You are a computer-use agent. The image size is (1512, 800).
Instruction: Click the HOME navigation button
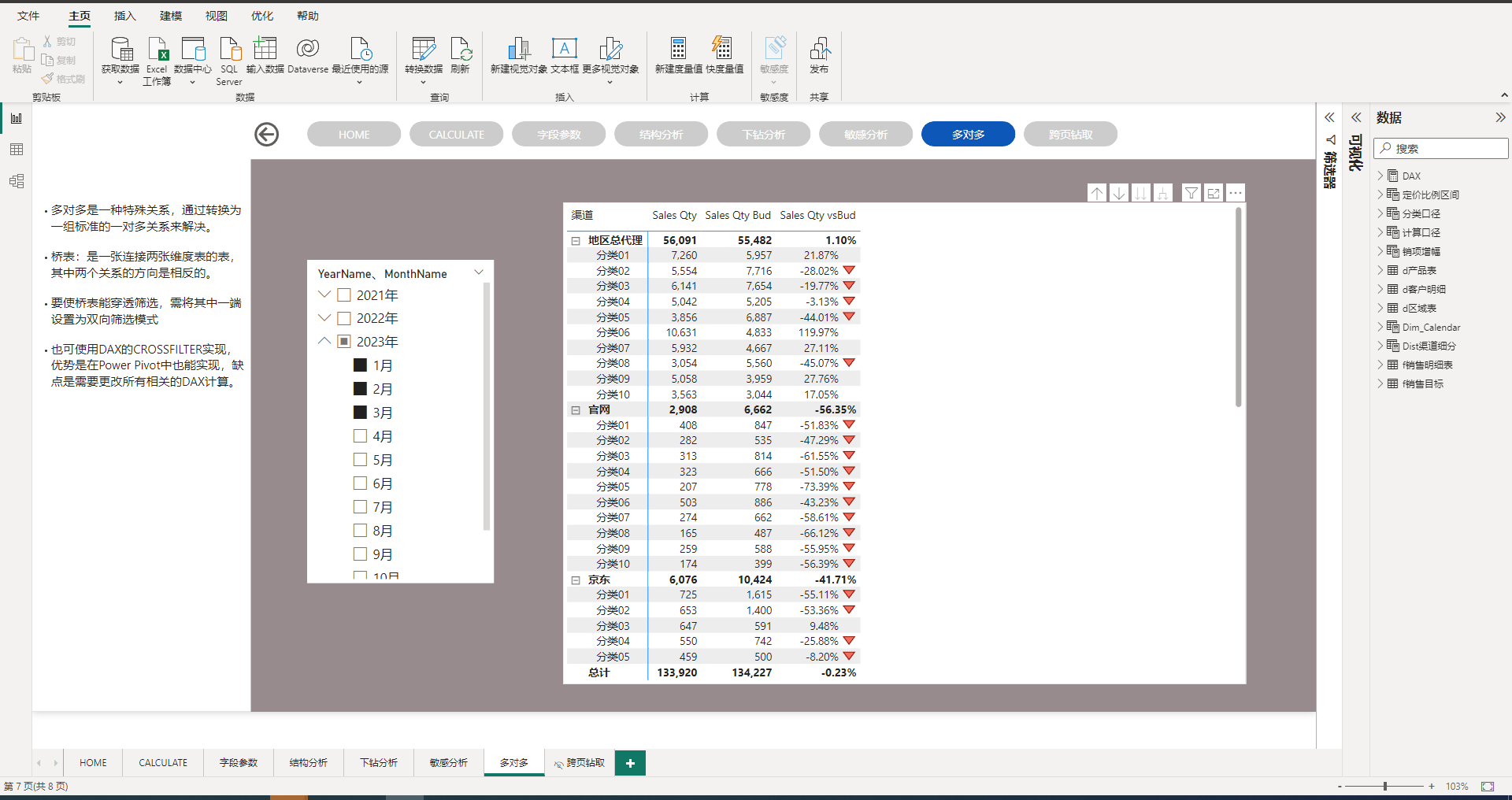pyautogui.click(x=354, y=135)
